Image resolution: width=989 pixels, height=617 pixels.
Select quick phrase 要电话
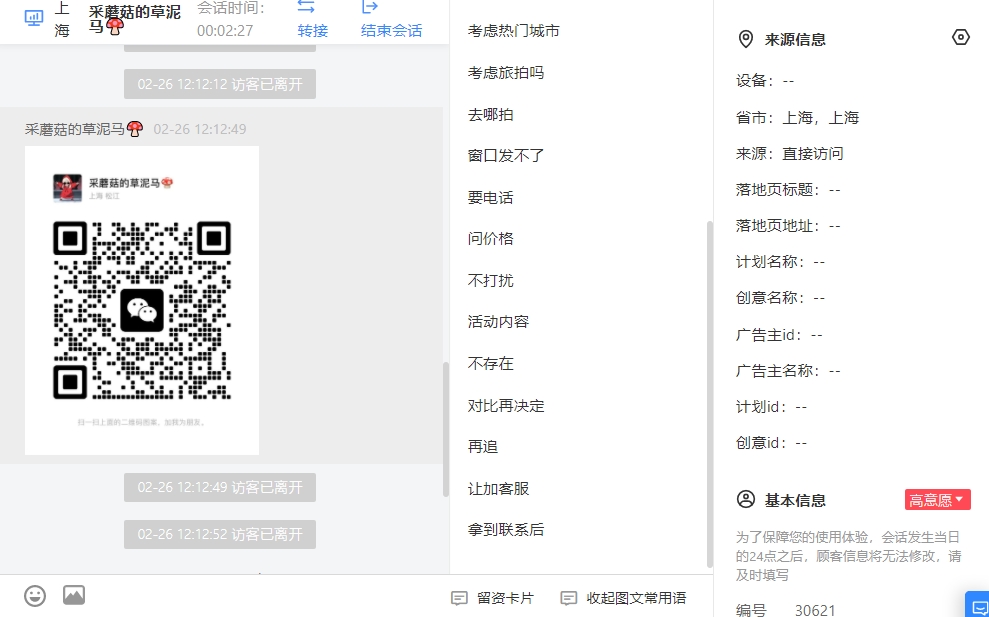tap(491, 197)
